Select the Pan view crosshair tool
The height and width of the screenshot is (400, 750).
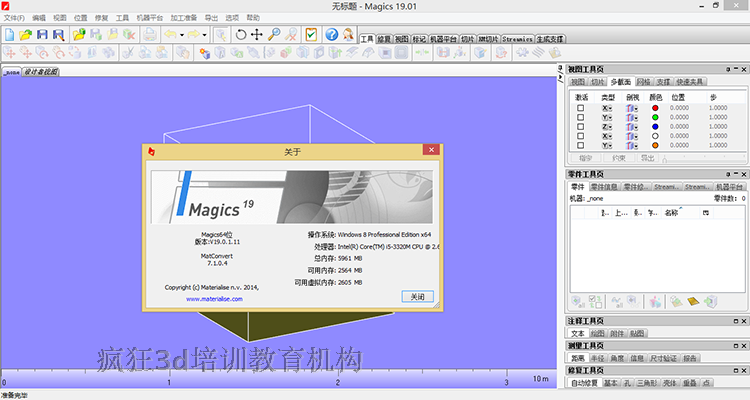click(257, 34)
